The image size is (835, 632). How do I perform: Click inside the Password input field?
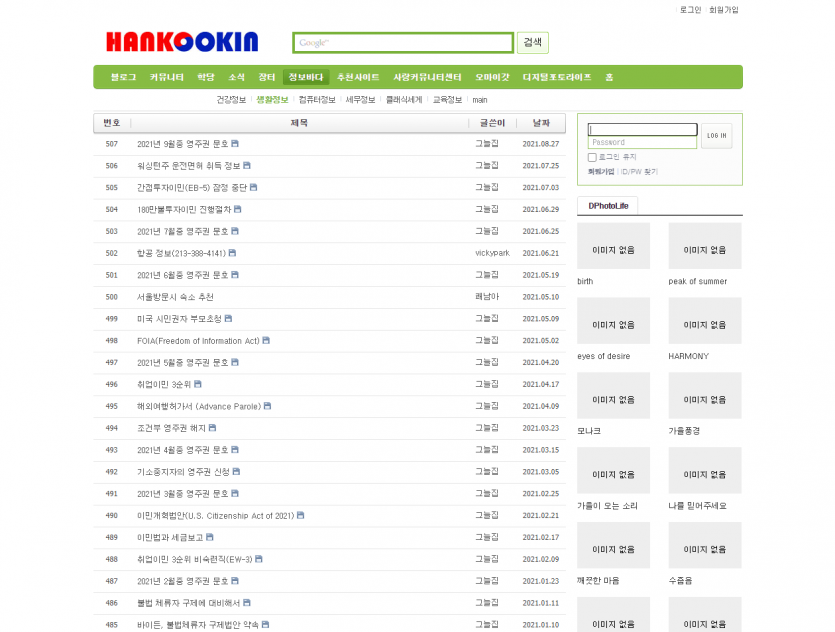(x=642, y=144)
